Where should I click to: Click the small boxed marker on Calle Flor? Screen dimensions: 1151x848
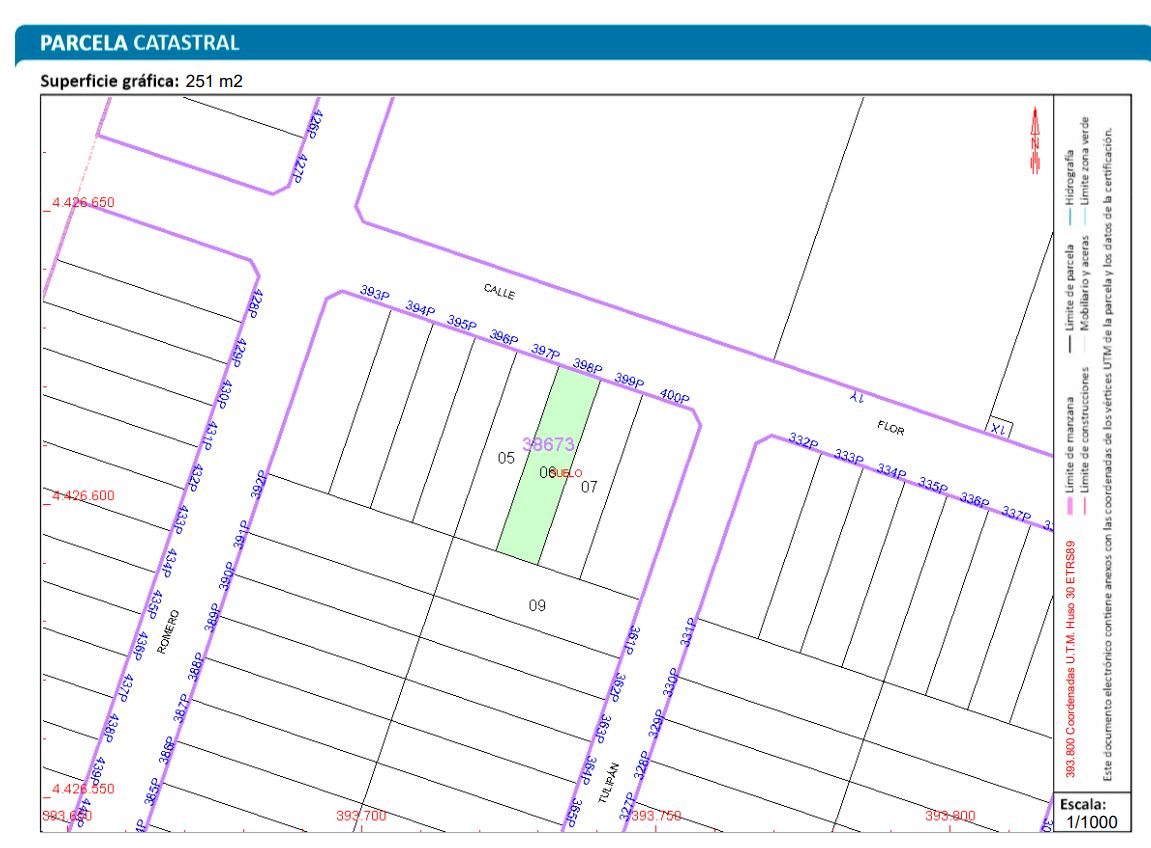[999, 427]
